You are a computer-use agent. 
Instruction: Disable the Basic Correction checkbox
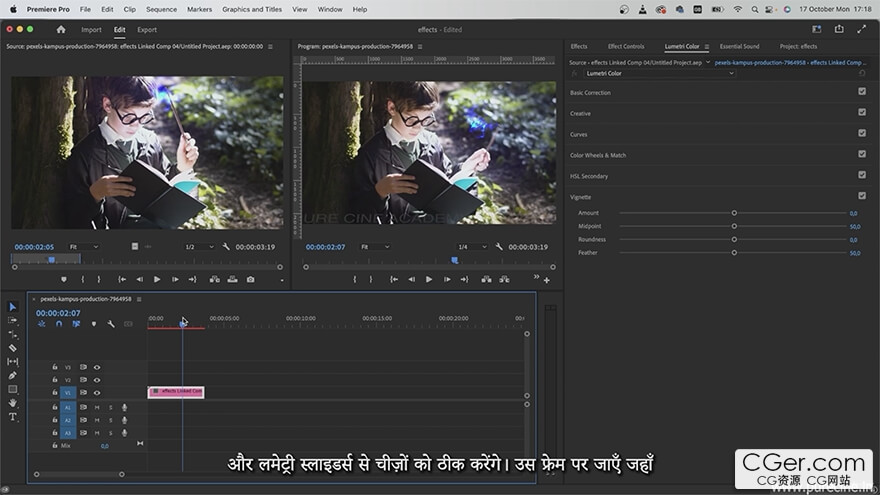[x=861, y=92]
